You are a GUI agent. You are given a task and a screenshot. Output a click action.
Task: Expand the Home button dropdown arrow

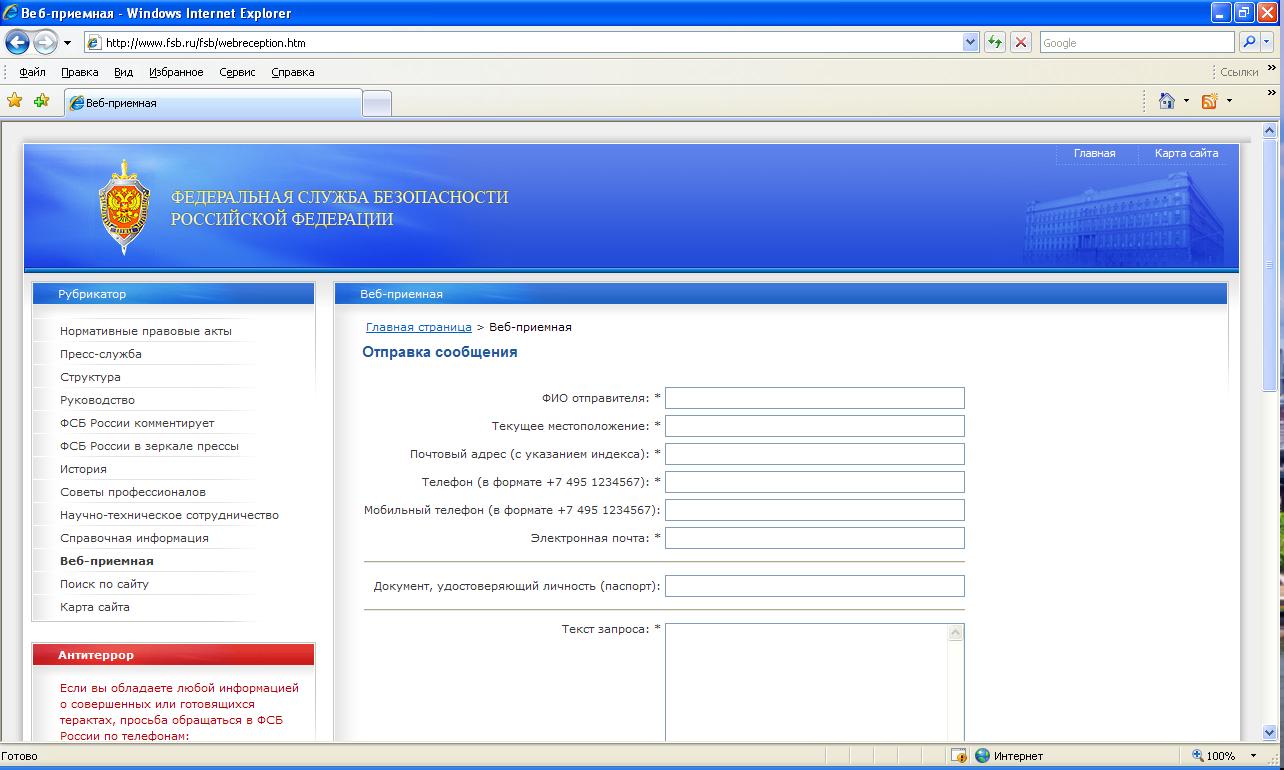1187,101
